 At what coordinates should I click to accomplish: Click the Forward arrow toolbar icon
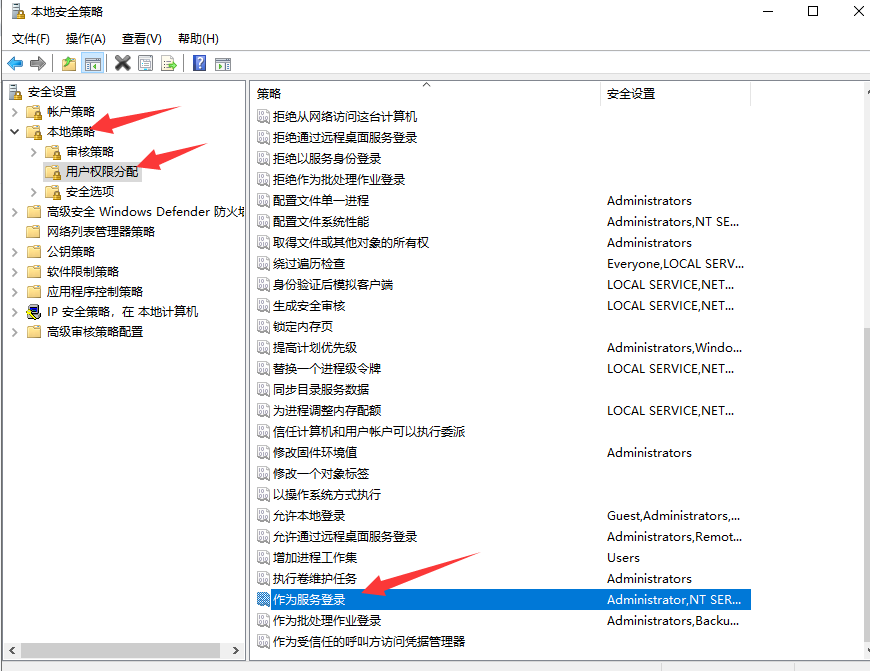pos(38,63)
